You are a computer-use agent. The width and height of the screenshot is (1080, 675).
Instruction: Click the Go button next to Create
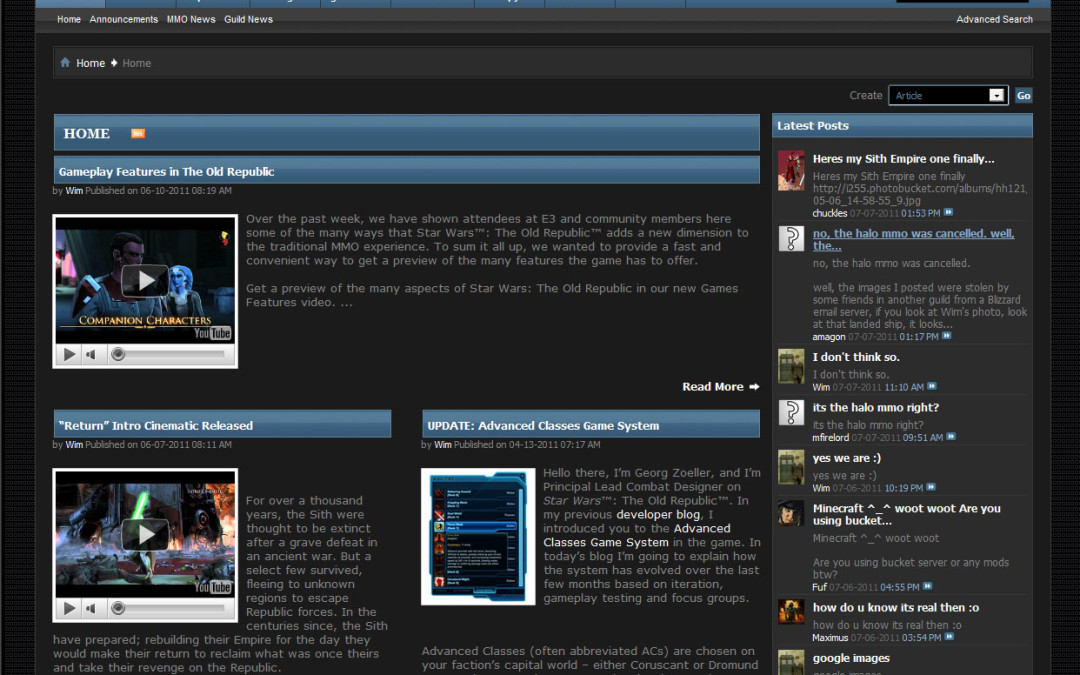pos(1024,96)
